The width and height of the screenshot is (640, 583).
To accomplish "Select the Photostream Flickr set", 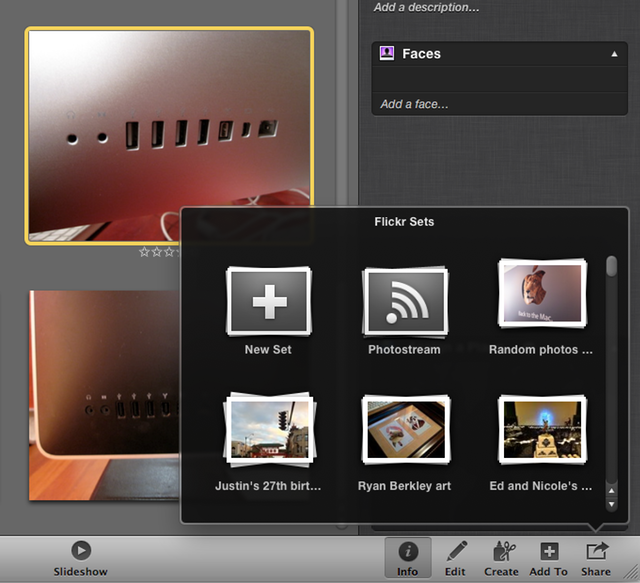I will pos(404,301).
